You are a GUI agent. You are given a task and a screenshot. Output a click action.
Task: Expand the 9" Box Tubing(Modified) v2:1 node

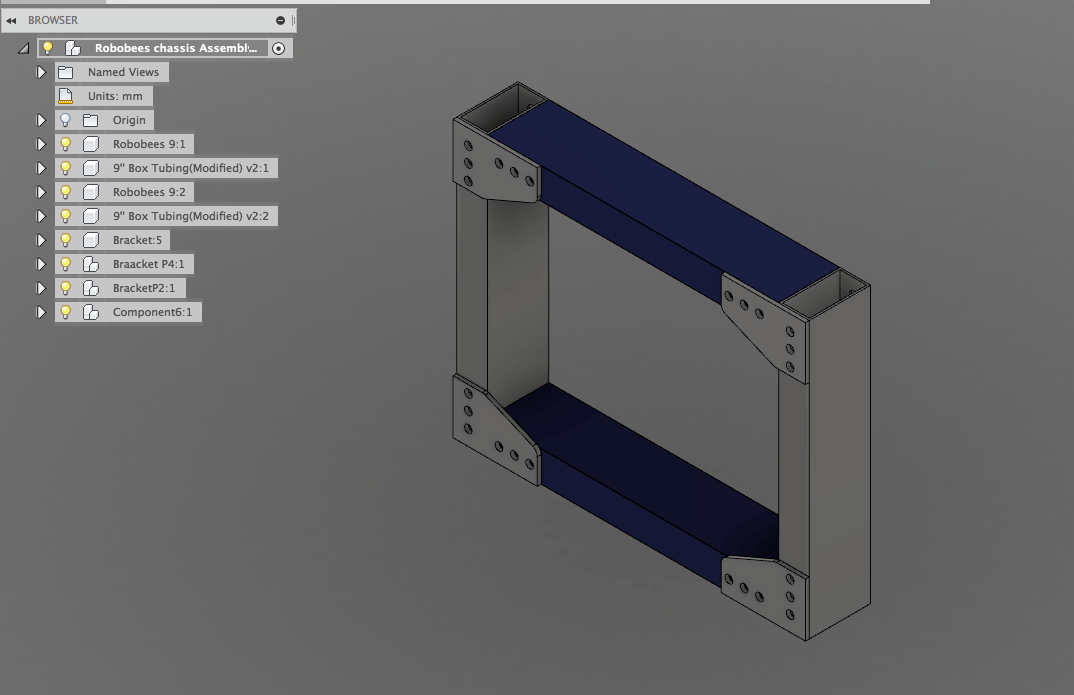[x=41, y=168]
